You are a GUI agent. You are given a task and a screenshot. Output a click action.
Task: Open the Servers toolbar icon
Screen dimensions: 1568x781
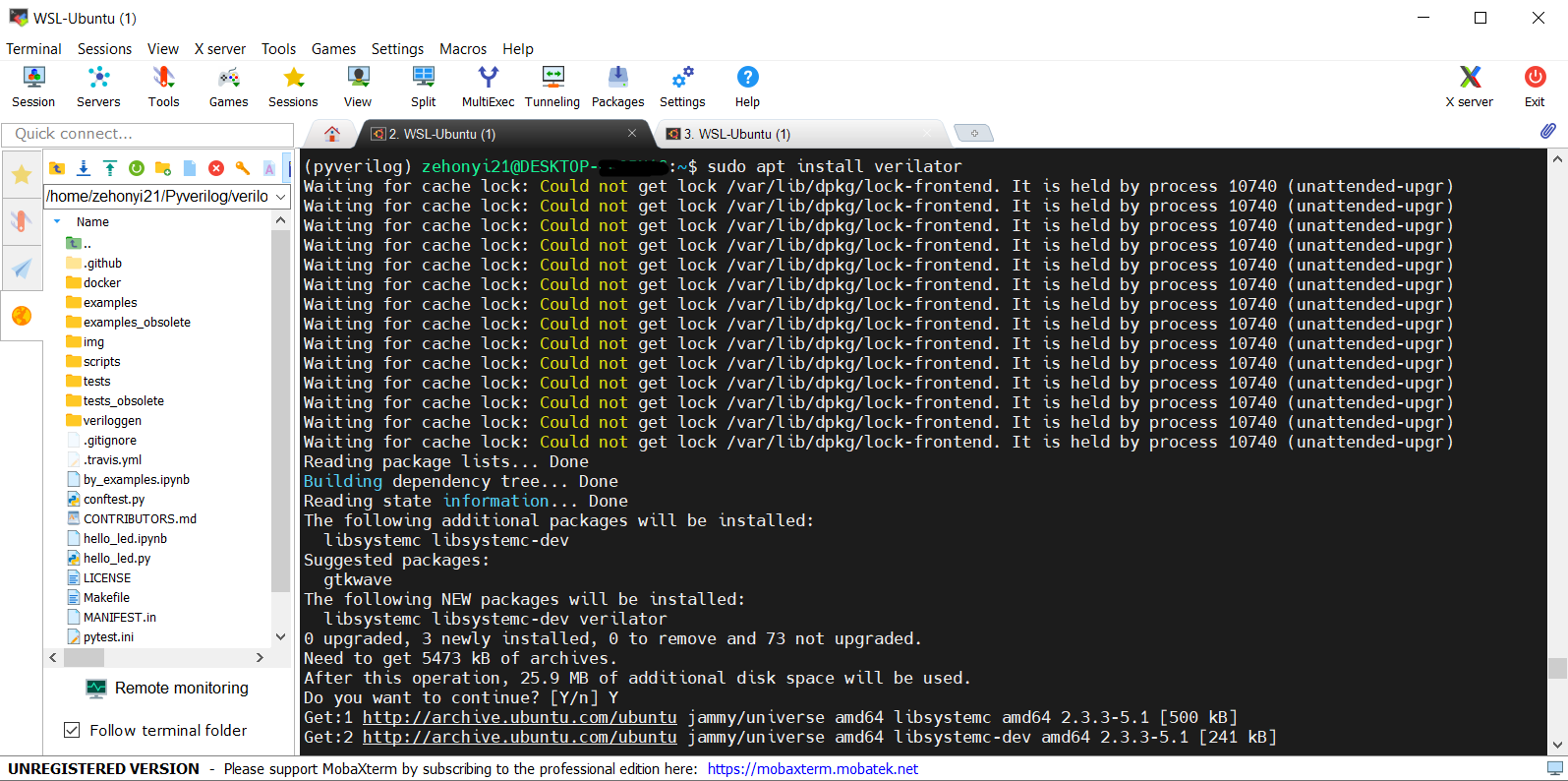click(x=98, y=87)
